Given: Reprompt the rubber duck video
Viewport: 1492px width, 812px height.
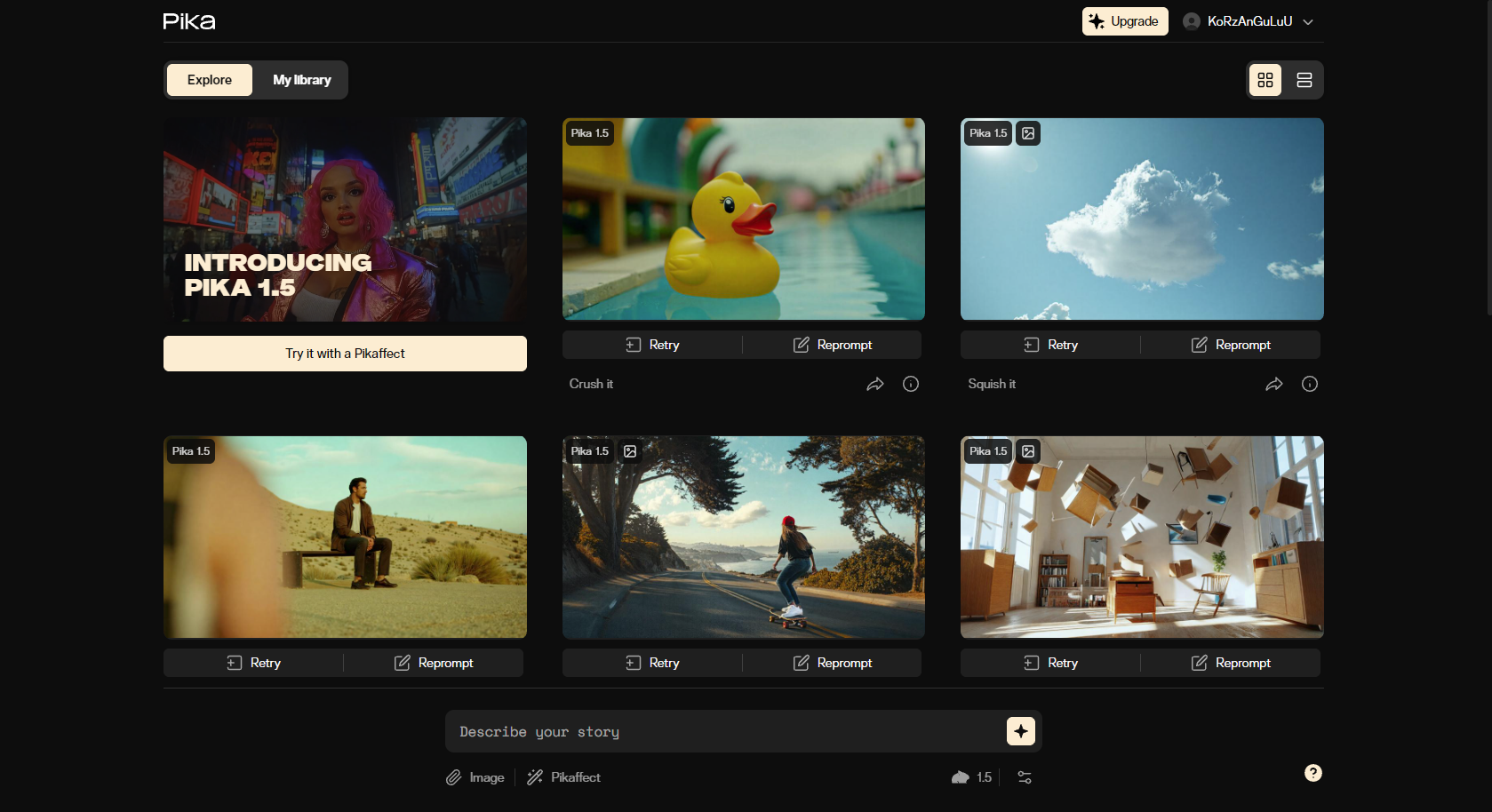Looking at the screenshot, I should click(833, 345).
